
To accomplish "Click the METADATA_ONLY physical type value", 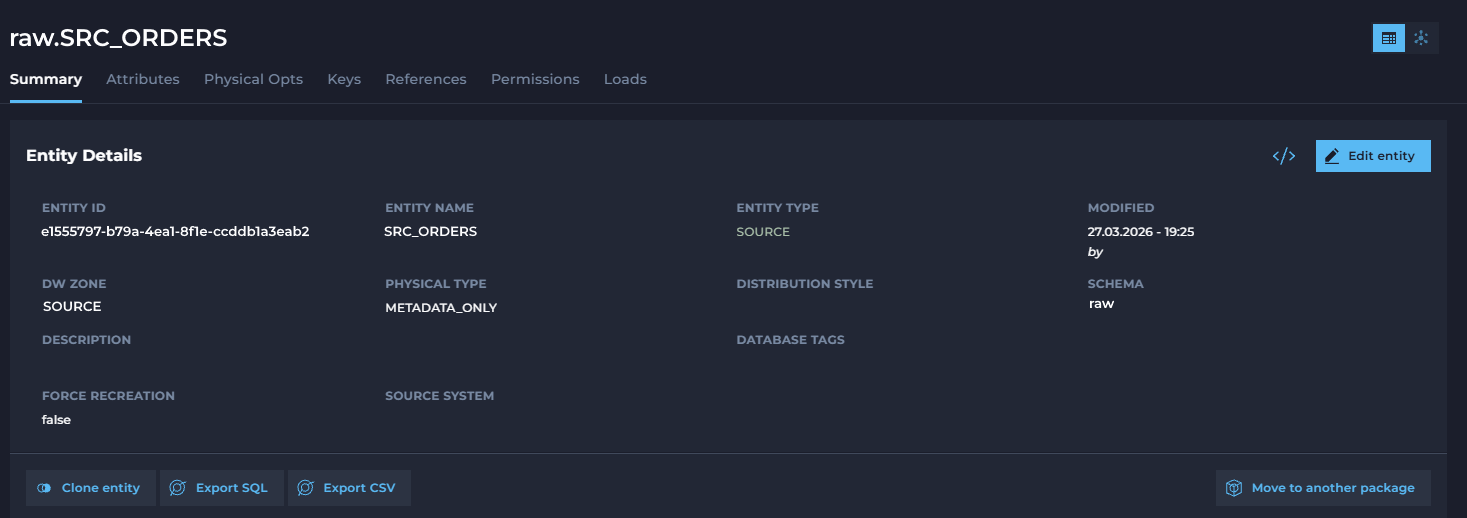I will [x=441, y=307].
